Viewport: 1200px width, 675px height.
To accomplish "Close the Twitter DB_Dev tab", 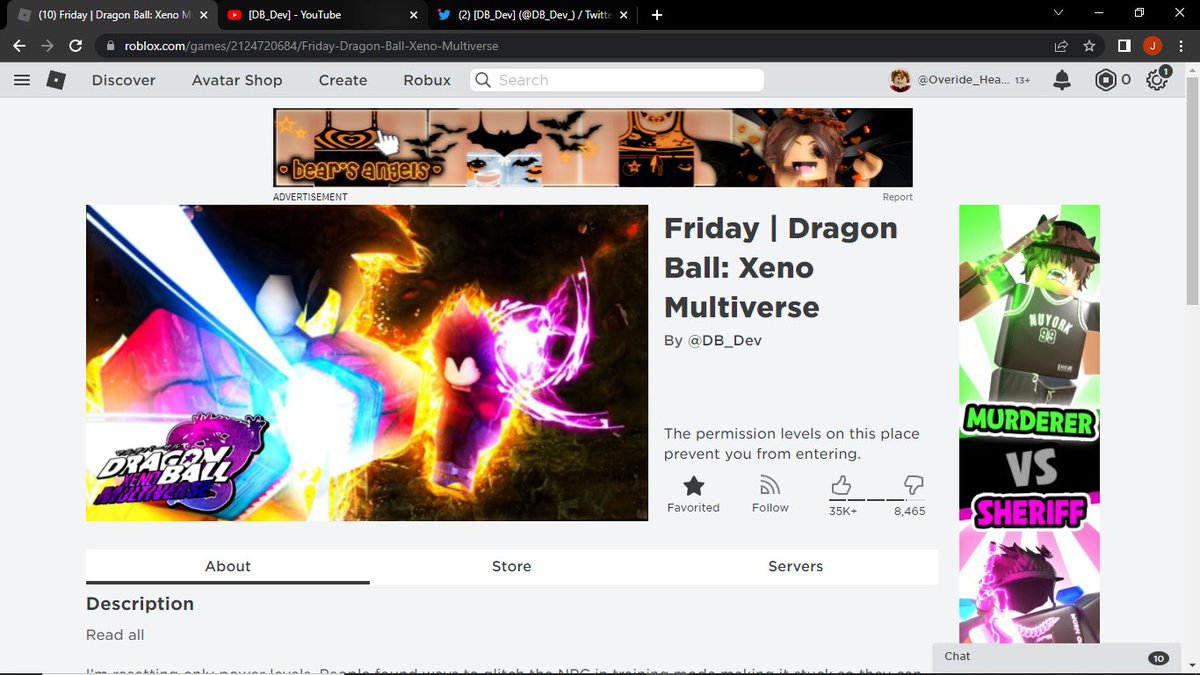I will click(x=622, y=15).
